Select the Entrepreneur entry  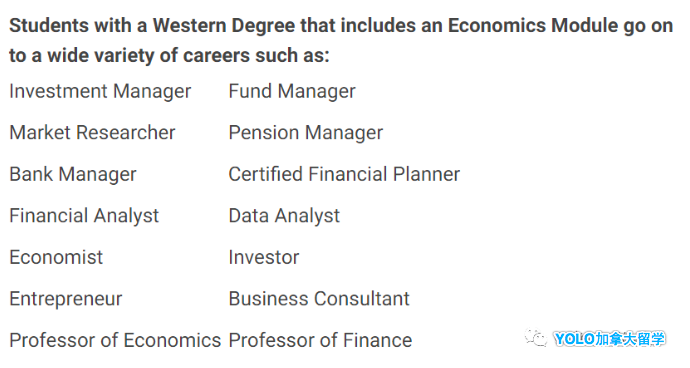point(66,299)
